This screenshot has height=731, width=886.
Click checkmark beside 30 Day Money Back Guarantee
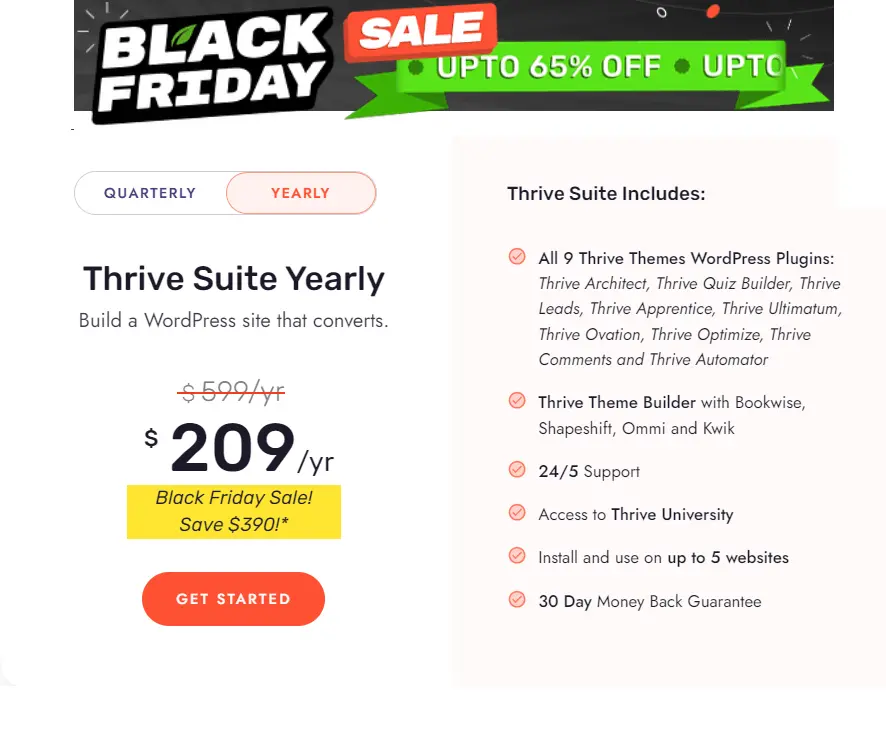pyautogui.click(x=517, y=600)
